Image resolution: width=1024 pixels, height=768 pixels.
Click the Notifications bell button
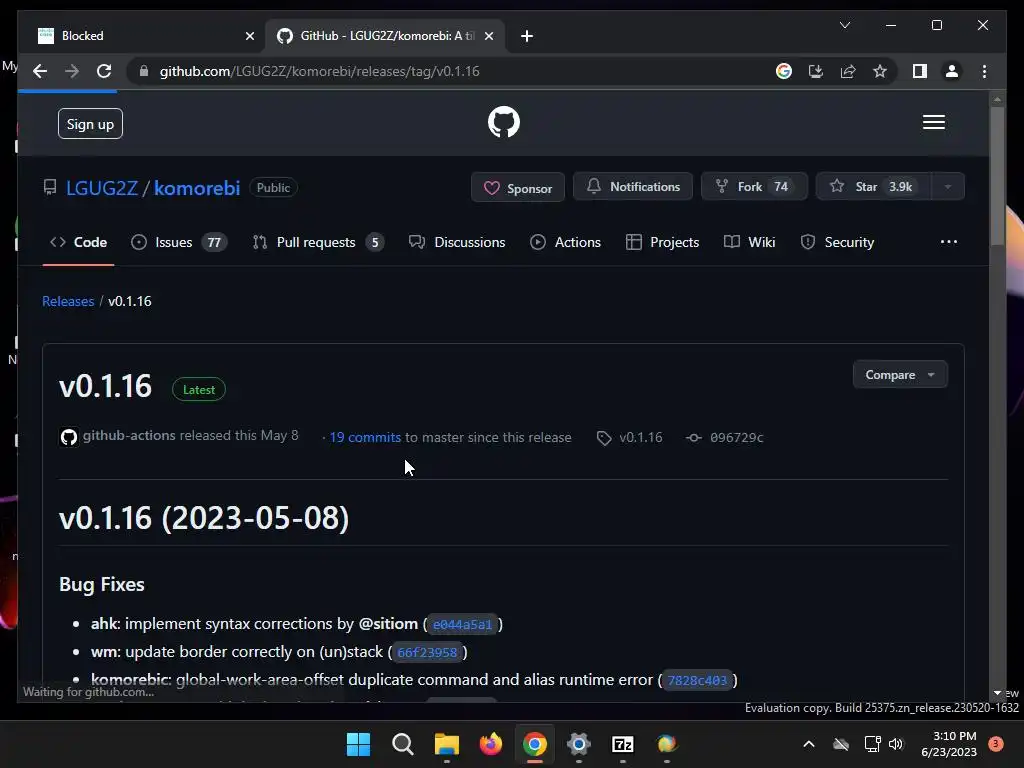coord(633,187)
